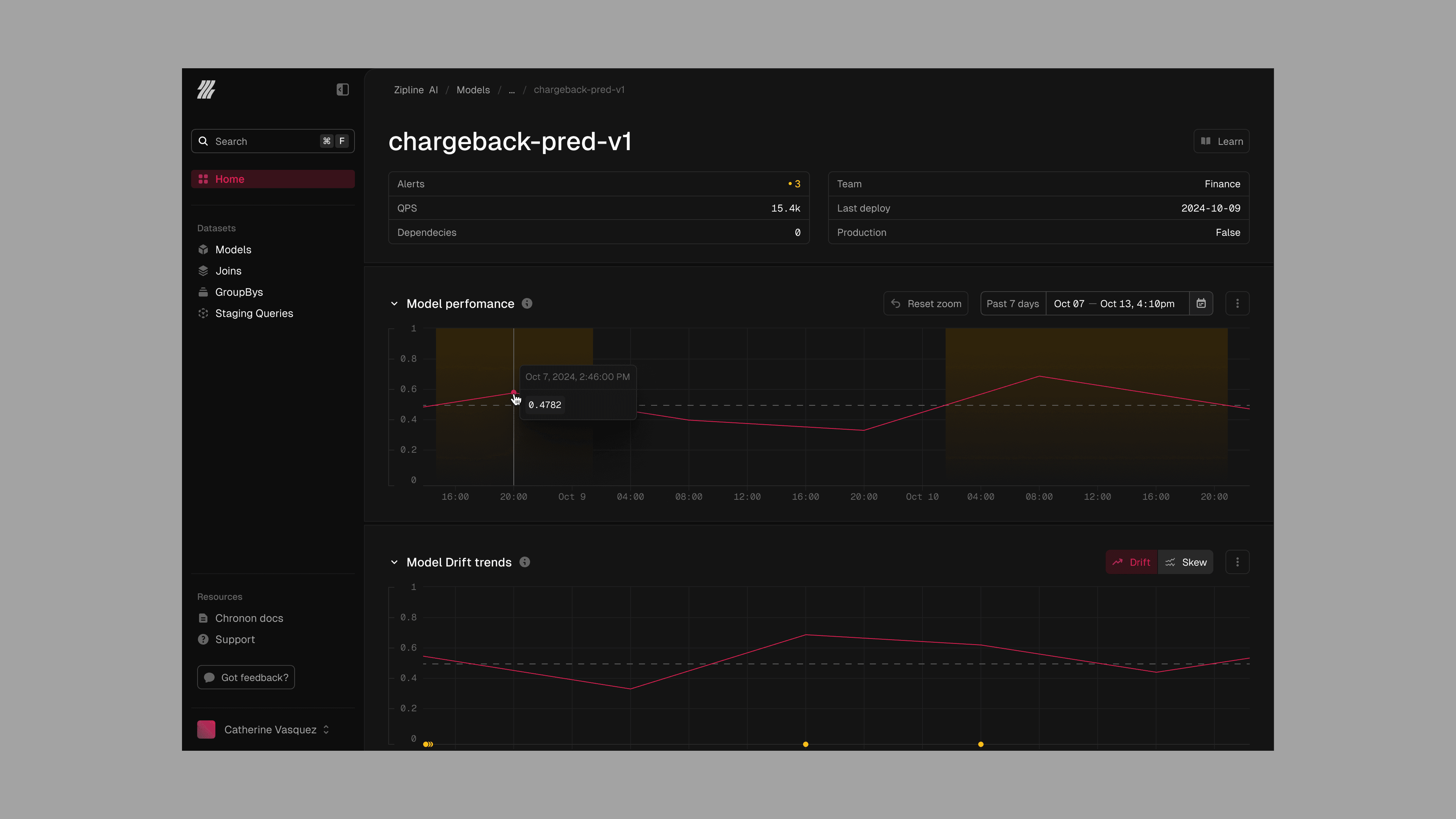Follow the Models breadcrumb link

(473, 90)
